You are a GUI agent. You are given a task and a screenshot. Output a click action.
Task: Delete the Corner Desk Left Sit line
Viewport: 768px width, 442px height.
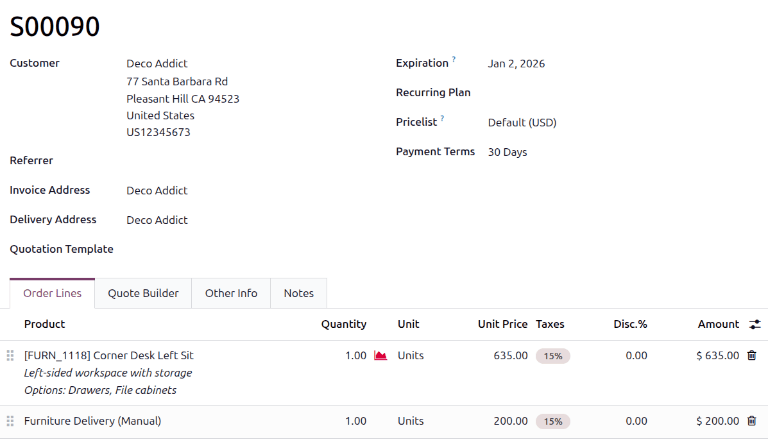[x=752, y=355]
